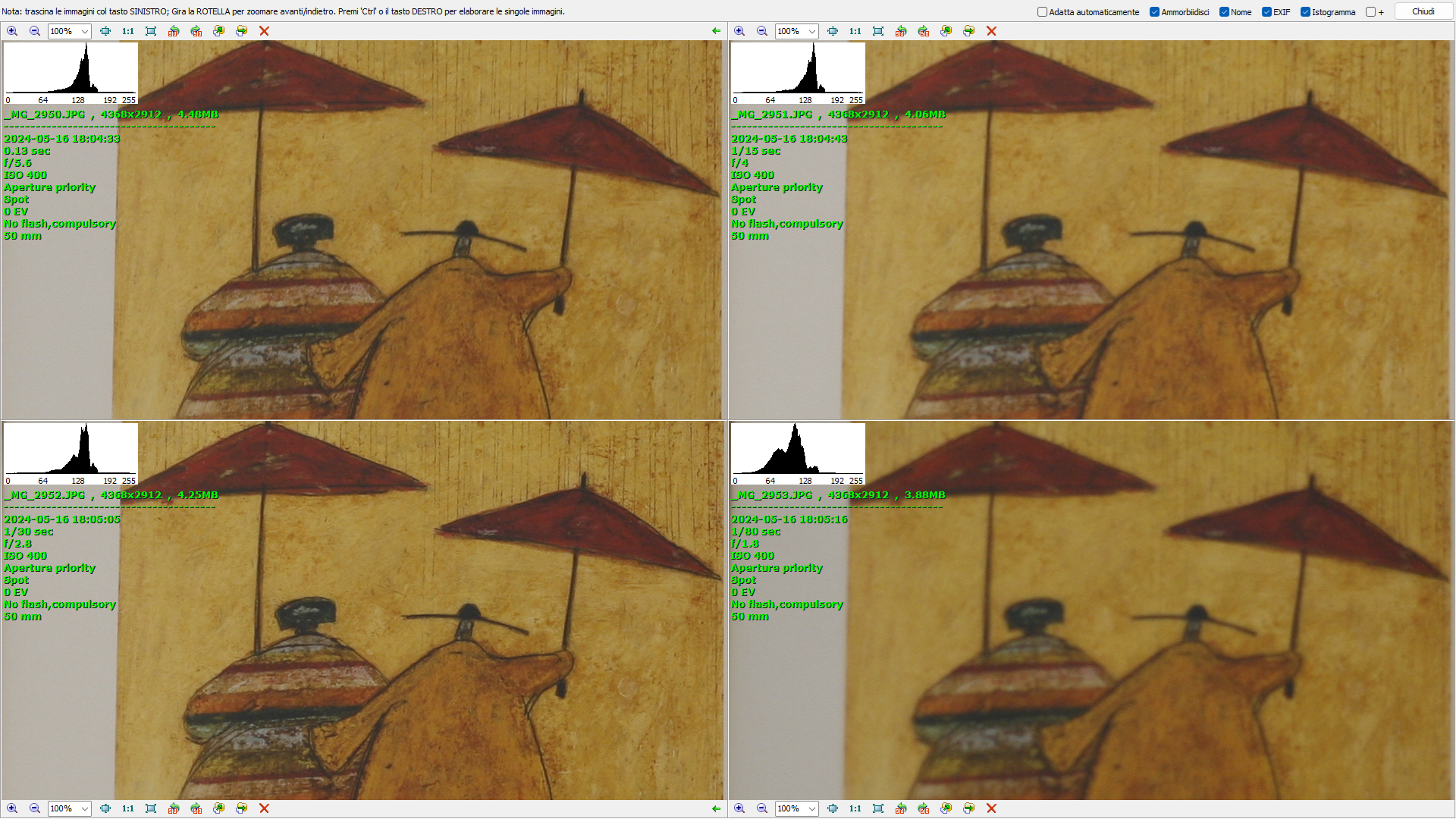
Task: Copy _MG_2950.JPG to folder
Action: click(x=219, y=31)
